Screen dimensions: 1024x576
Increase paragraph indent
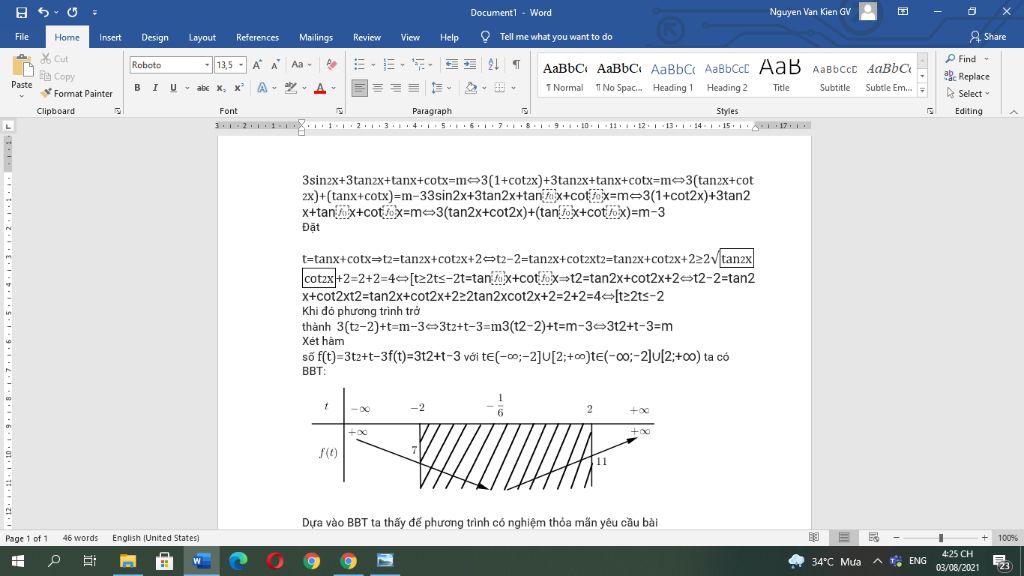pos(470,65)
